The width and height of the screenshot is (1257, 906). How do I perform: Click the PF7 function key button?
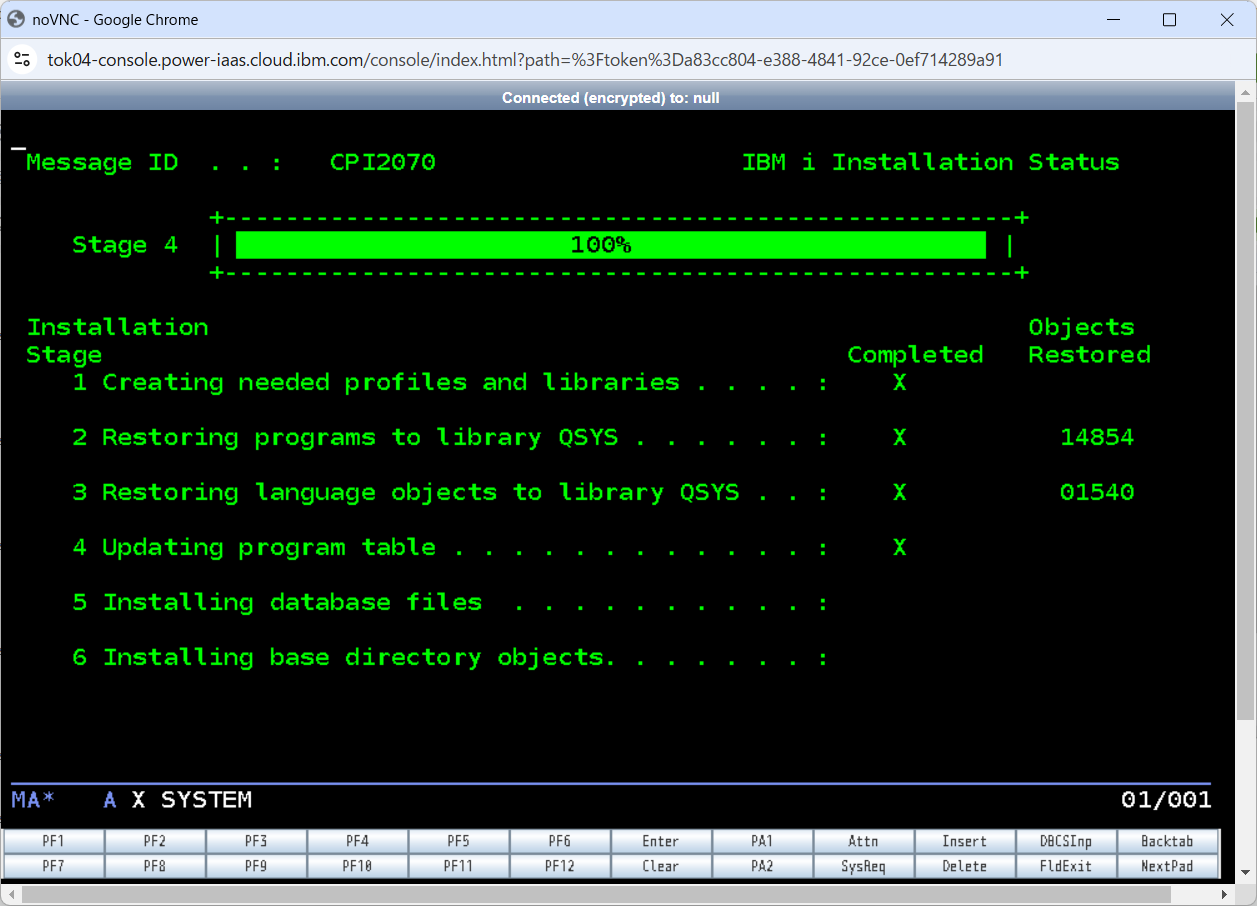(x=54, y=866)
